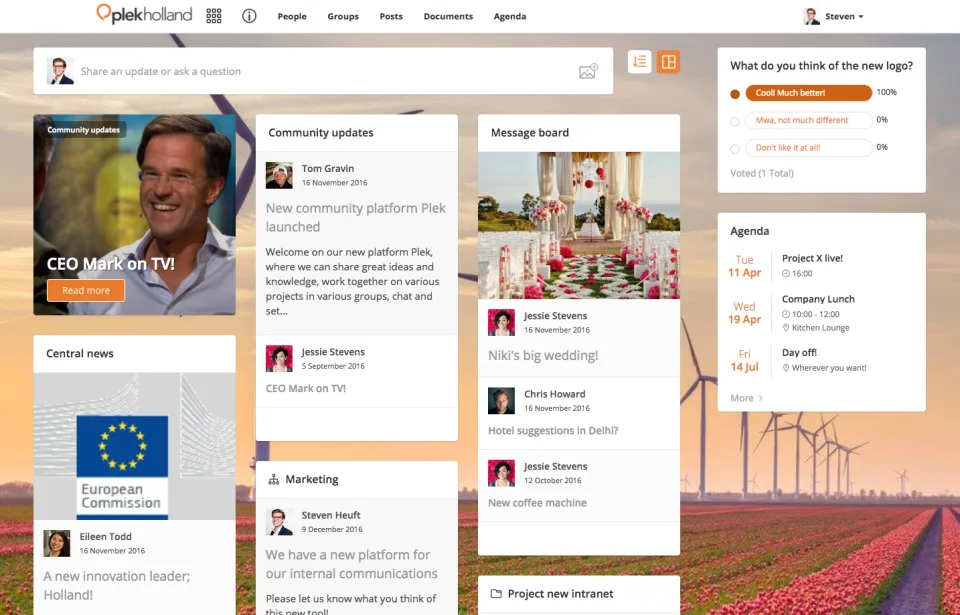
Task: Select the tile layout view icon
Action: 669,62
